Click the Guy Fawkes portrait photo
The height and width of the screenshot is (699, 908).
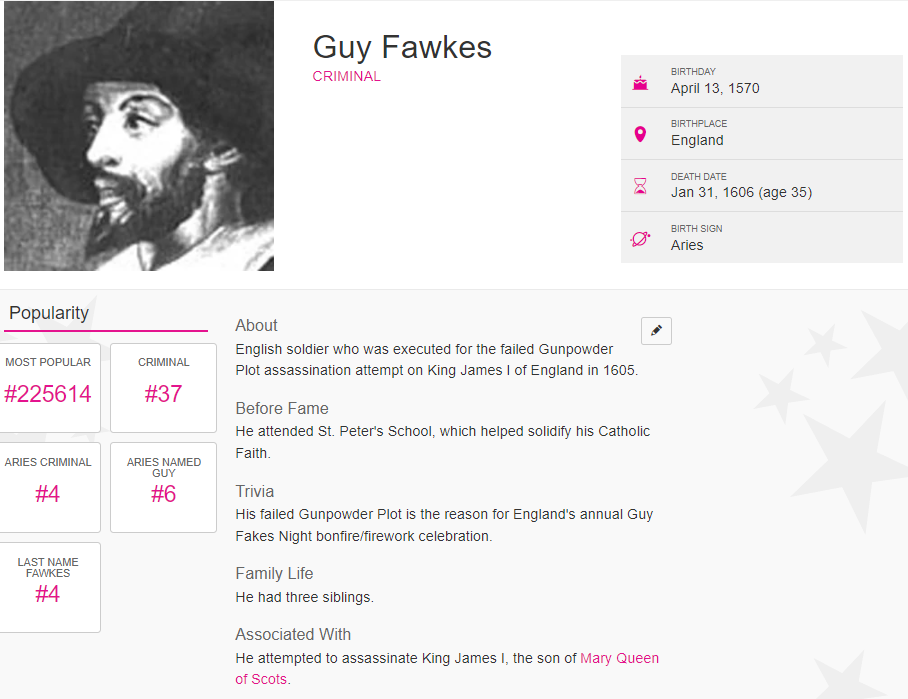139,136
